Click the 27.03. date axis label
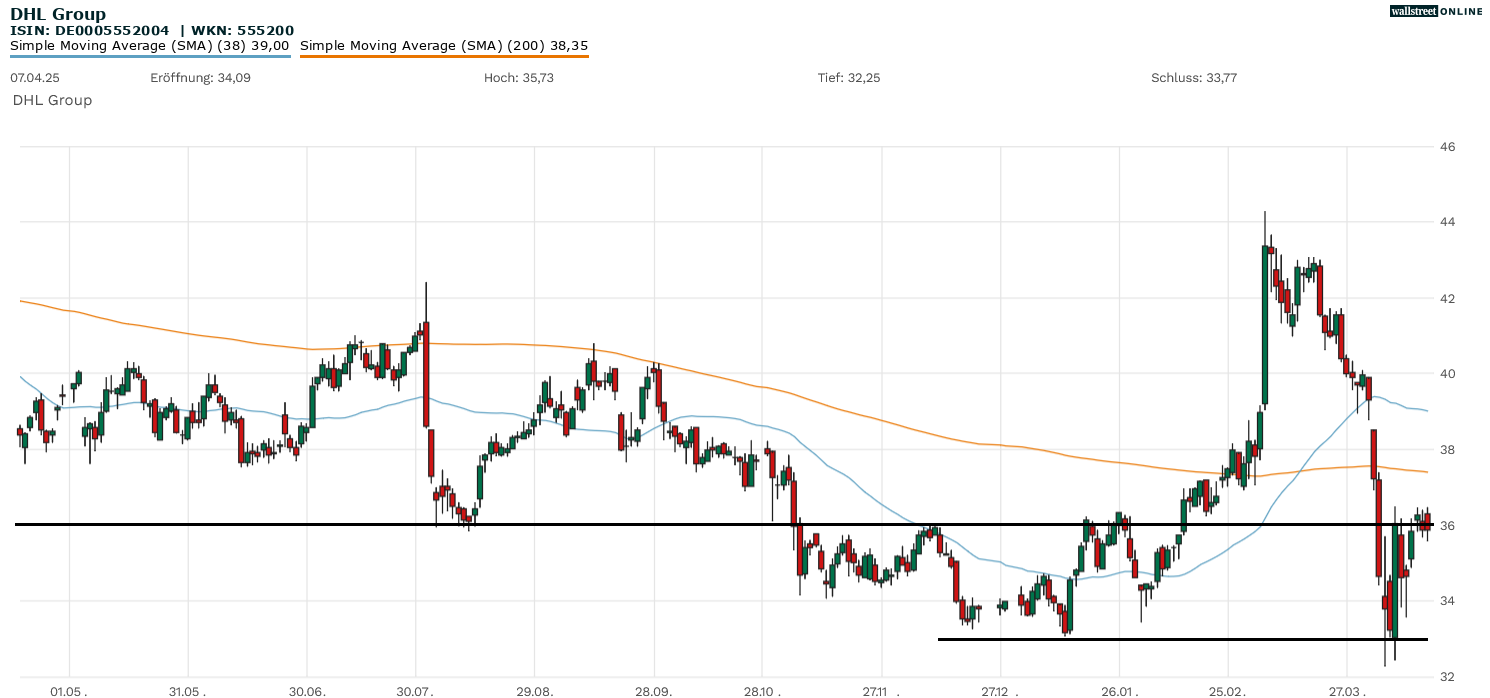The image size is (1490, 698). click(1347, 691)
